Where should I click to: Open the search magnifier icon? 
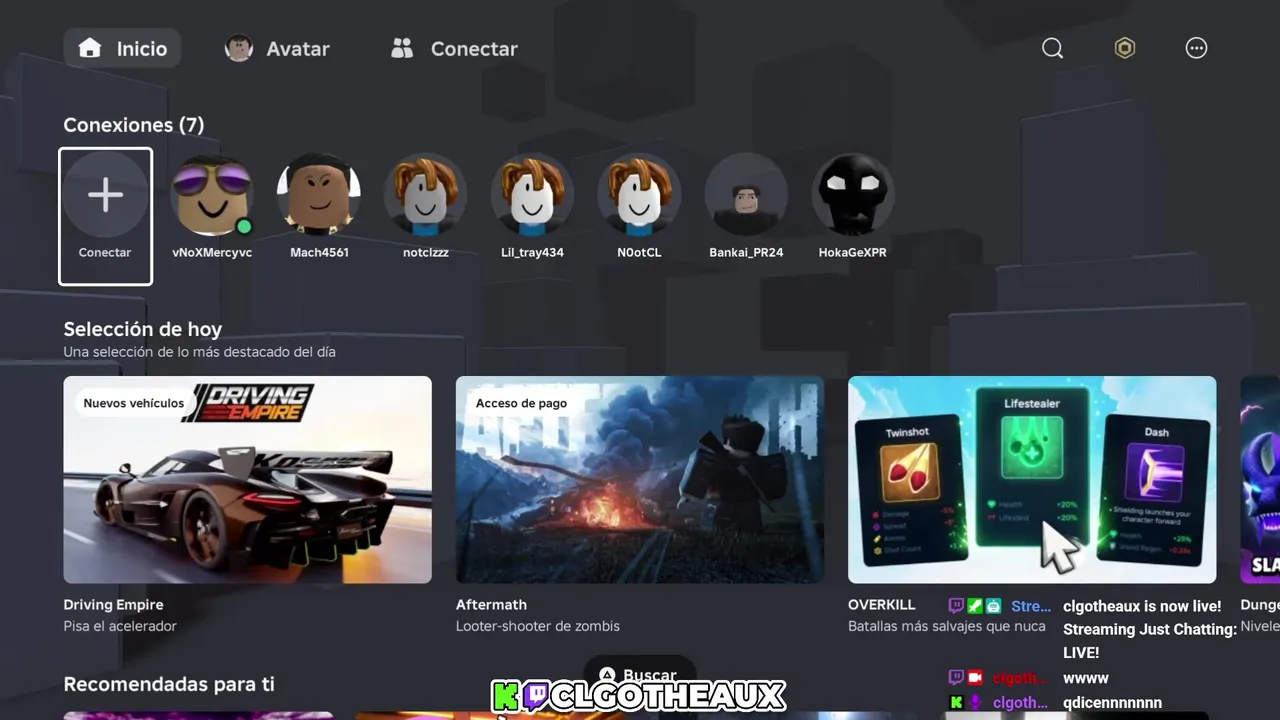tap(1052, 48)
